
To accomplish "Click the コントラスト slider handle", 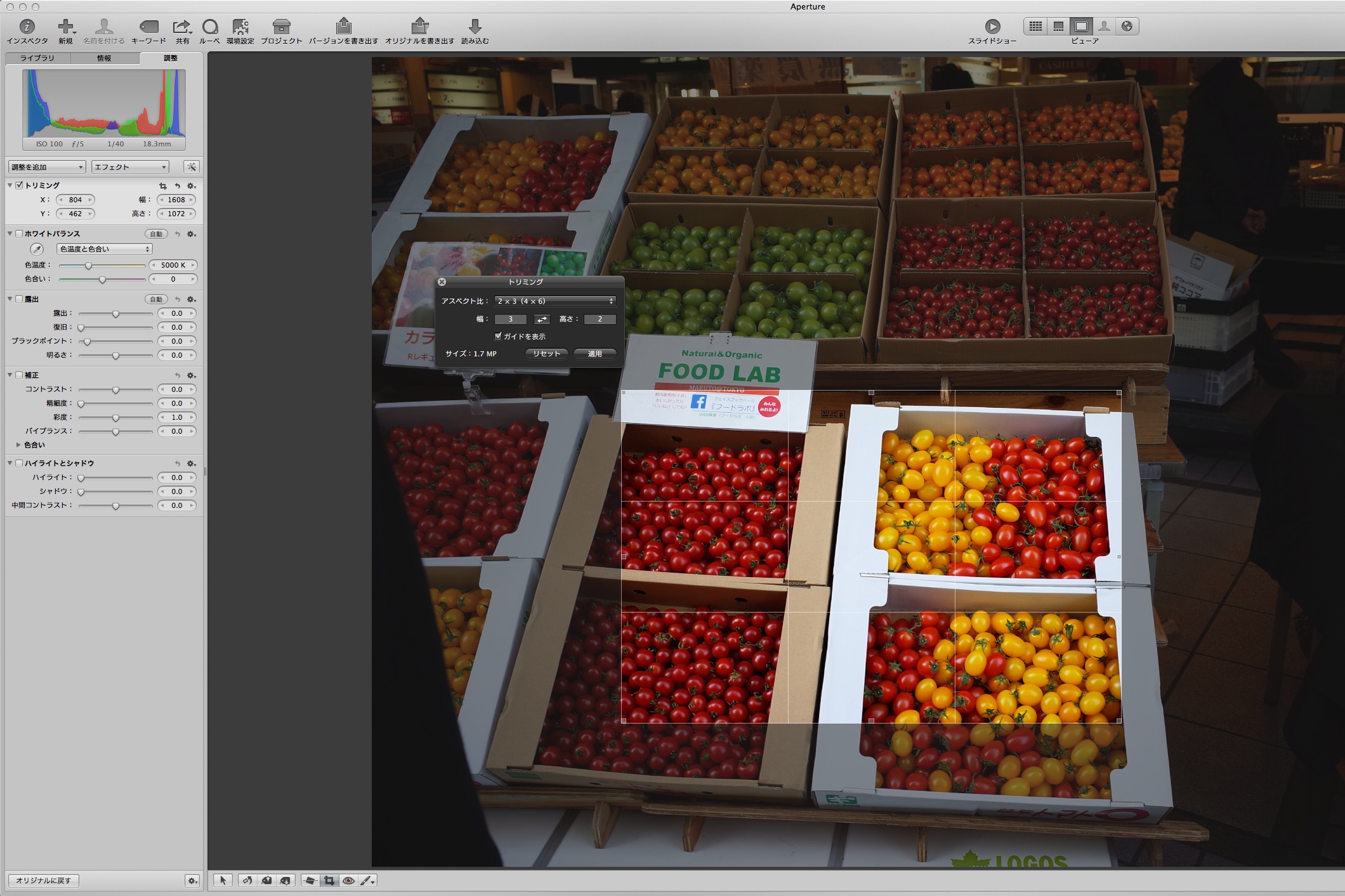I will point(115,390).
